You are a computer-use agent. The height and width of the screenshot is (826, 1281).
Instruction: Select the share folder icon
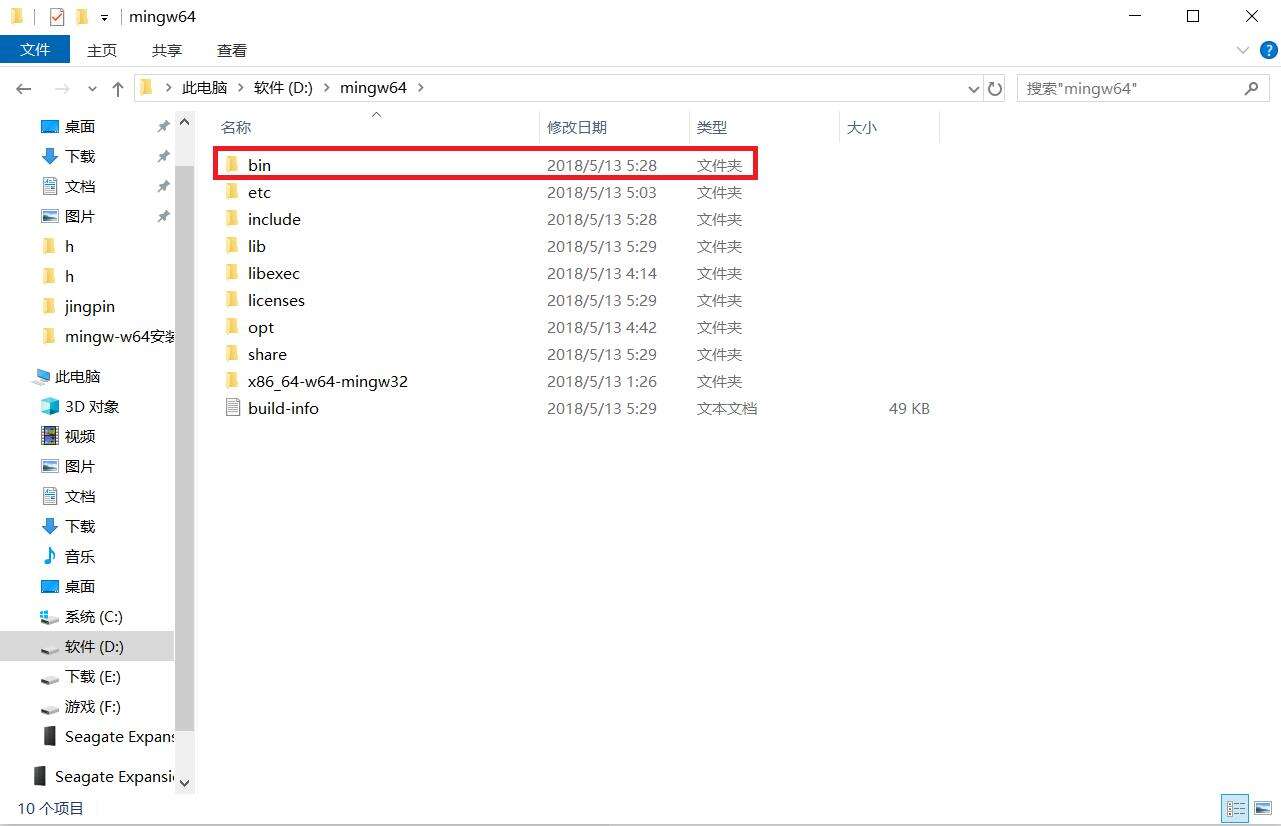point(233,354)
